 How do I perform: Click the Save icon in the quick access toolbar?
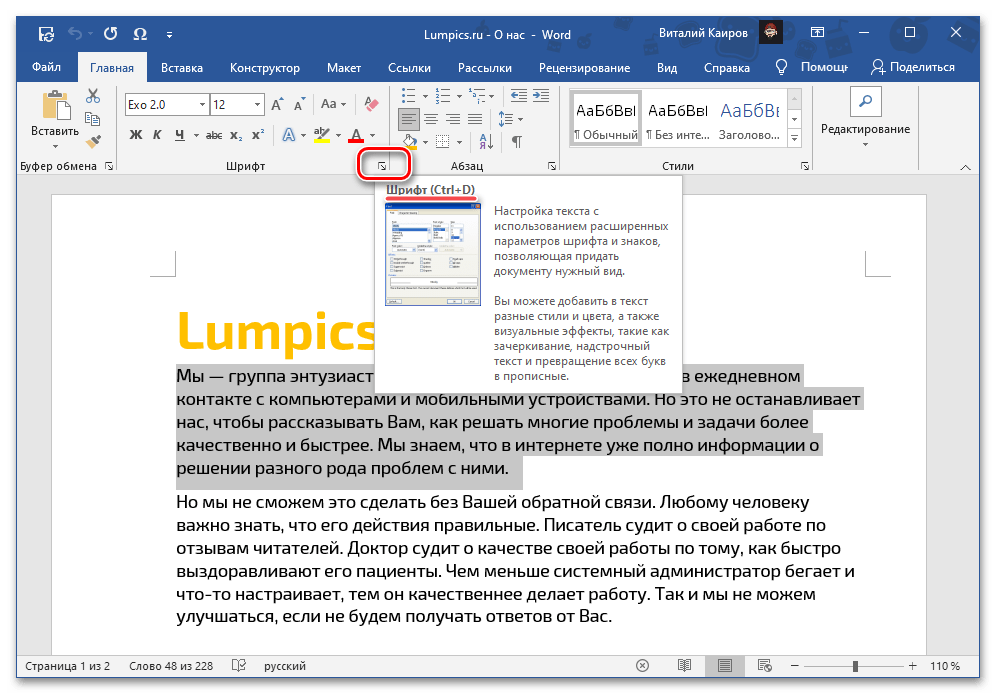[46, 35]
